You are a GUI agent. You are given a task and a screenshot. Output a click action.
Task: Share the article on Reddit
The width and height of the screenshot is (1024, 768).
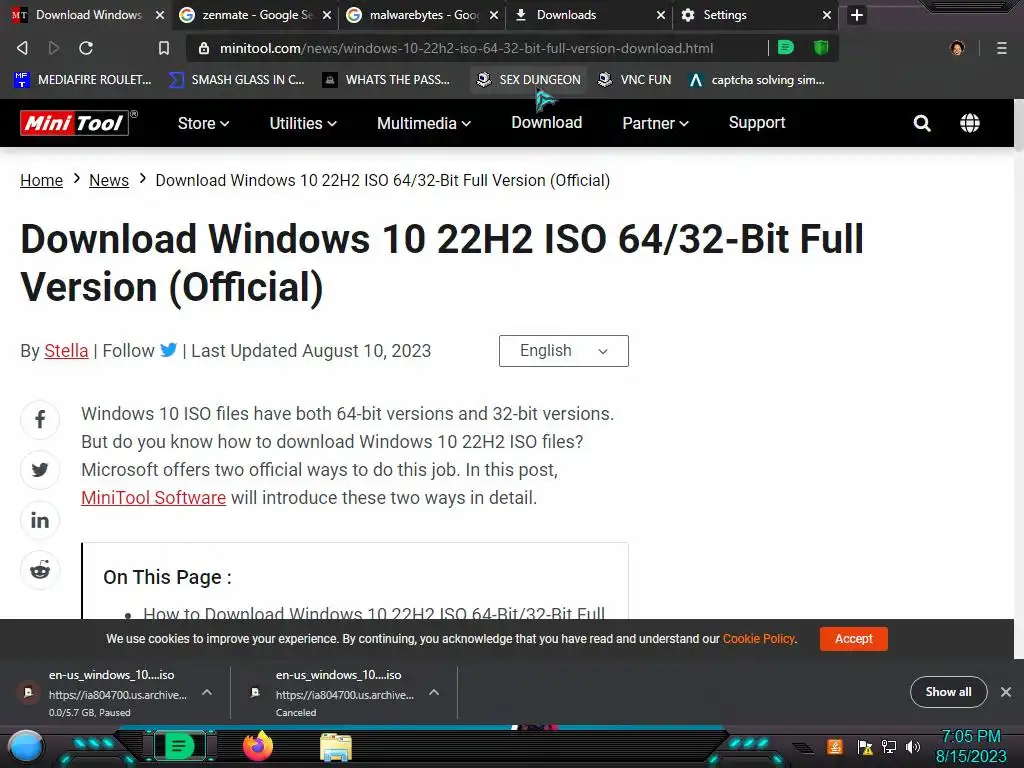(x=40, y=570)
